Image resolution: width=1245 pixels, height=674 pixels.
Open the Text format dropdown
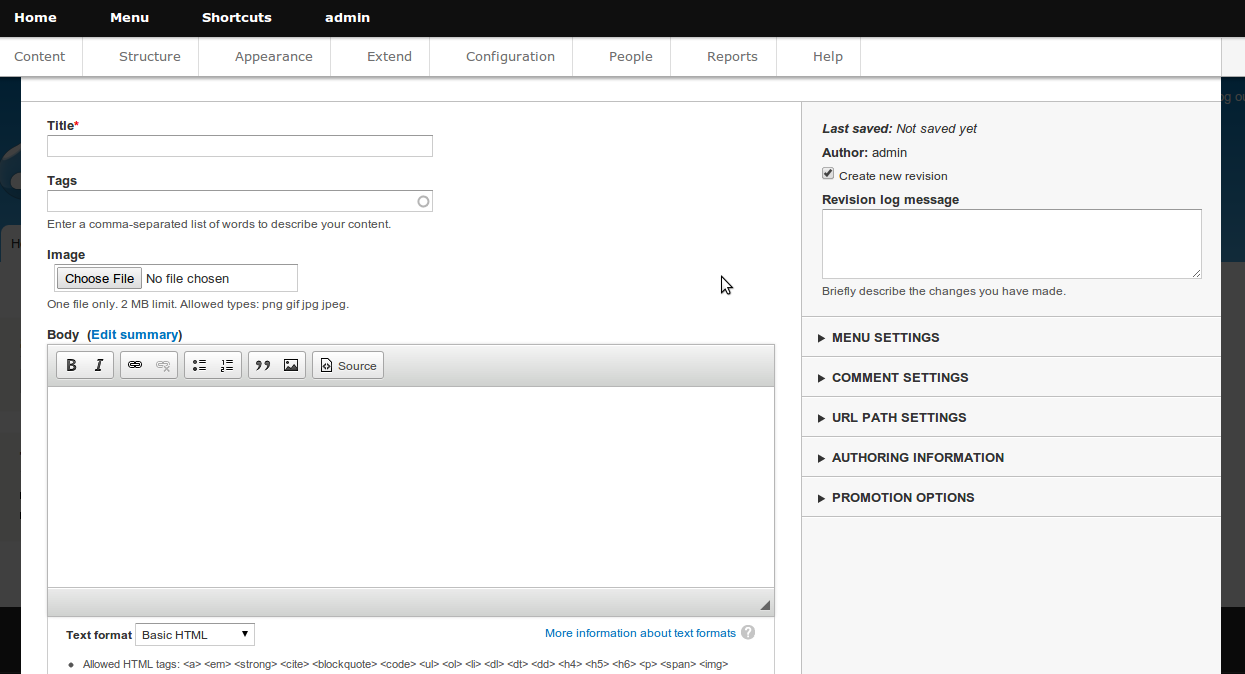195,635
